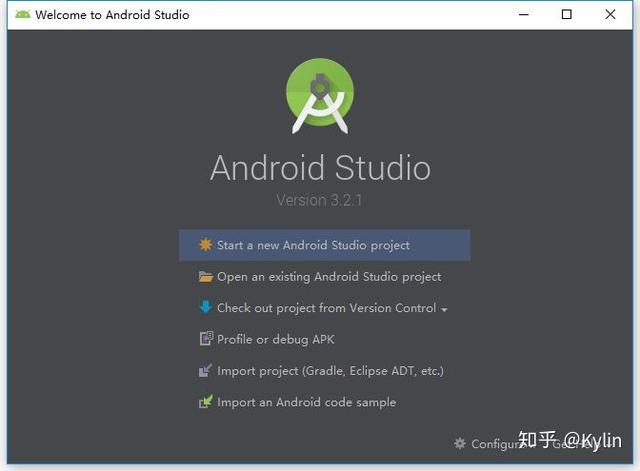
Task: Minimize the Welcome to Android Studio window
Action: tap(524, 15)
